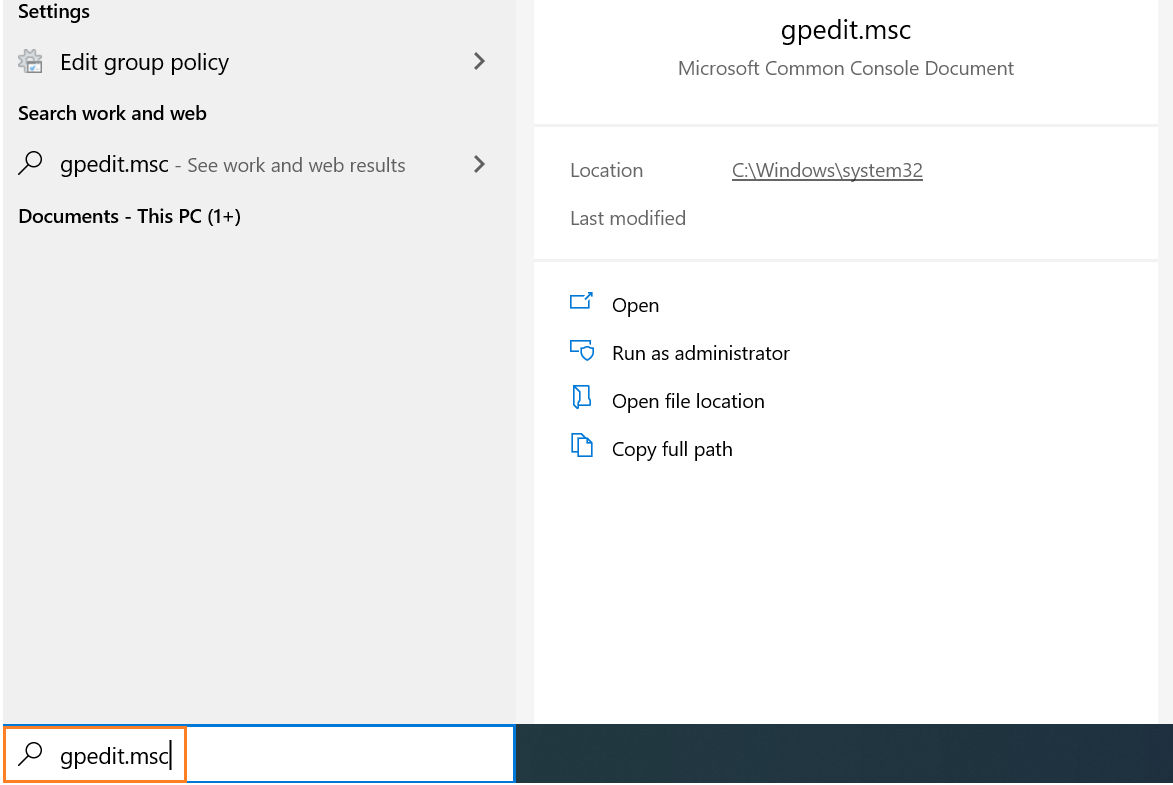Click the gpedit.msc title in preview pane
The height and width of the screenshot is (785, 1173).
click(845, 31)
